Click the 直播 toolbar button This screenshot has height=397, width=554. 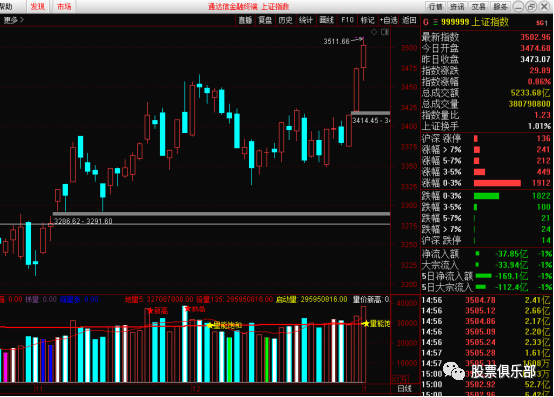click(x=245, y=20)
